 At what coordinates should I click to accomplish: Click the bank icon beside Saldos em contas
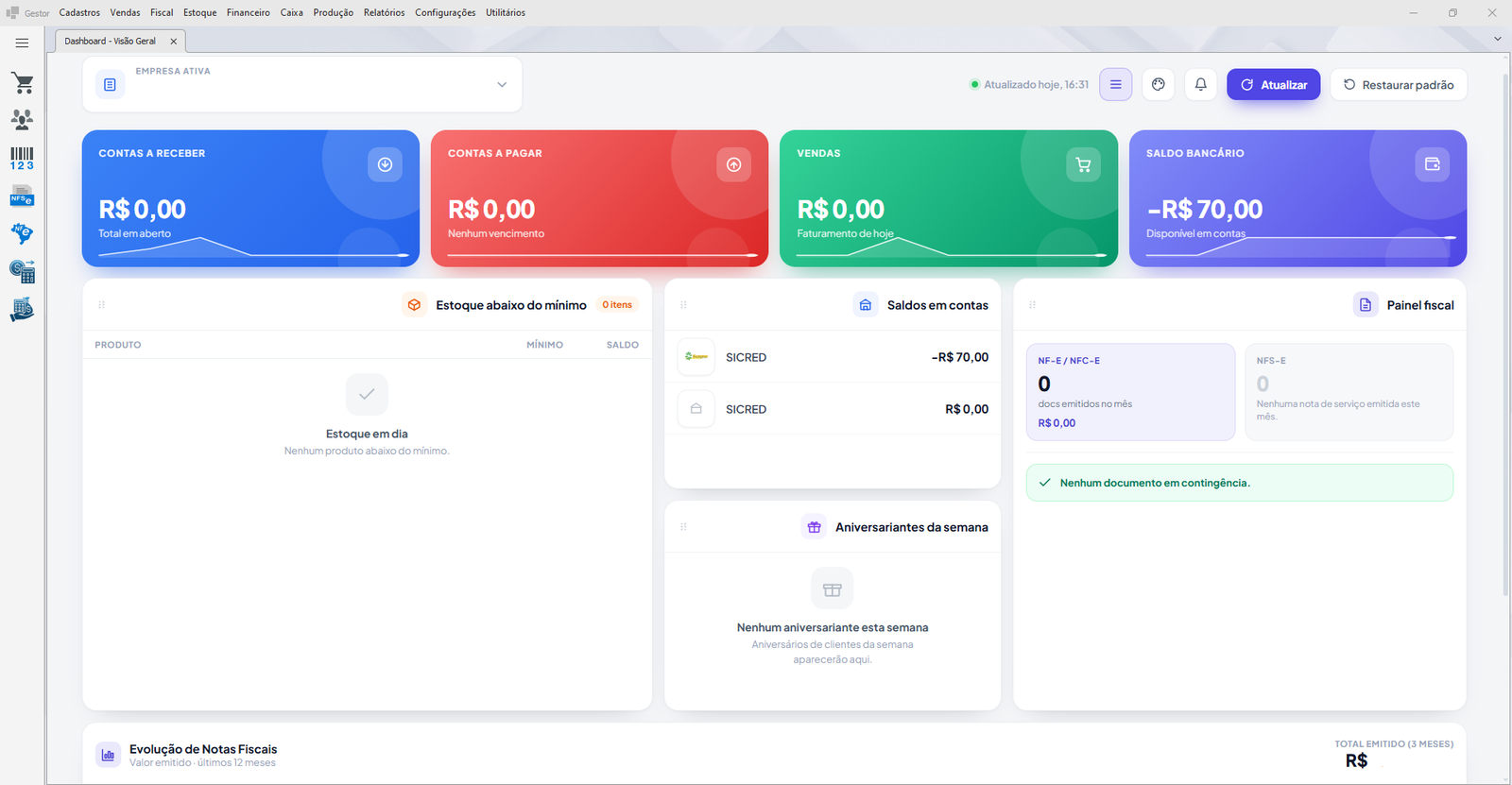(866, 305)
